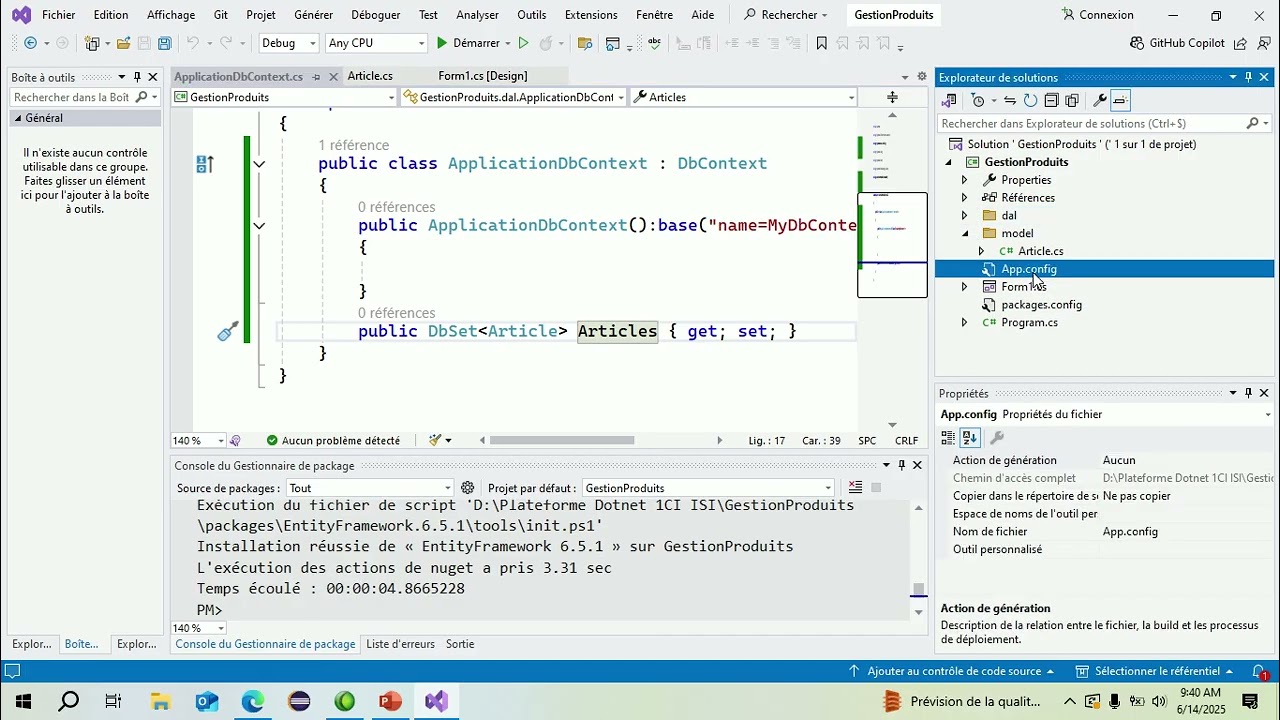Click the bookmark icon in toolbar
This screenshot has width=1280, height=720.
tap(821, 43)
